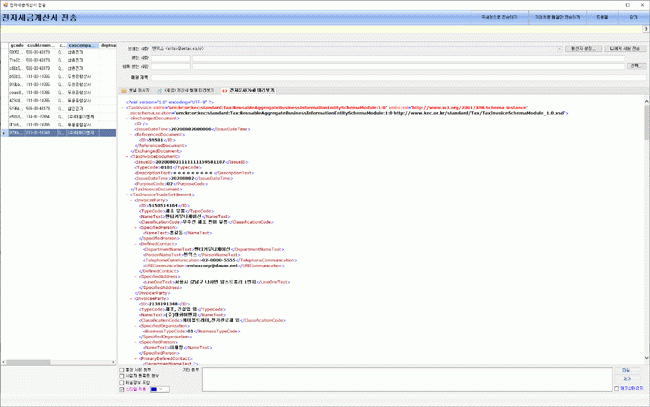Focus the long 받는 사람 address field
650x407 pixels.
click(x=408, y=58)
